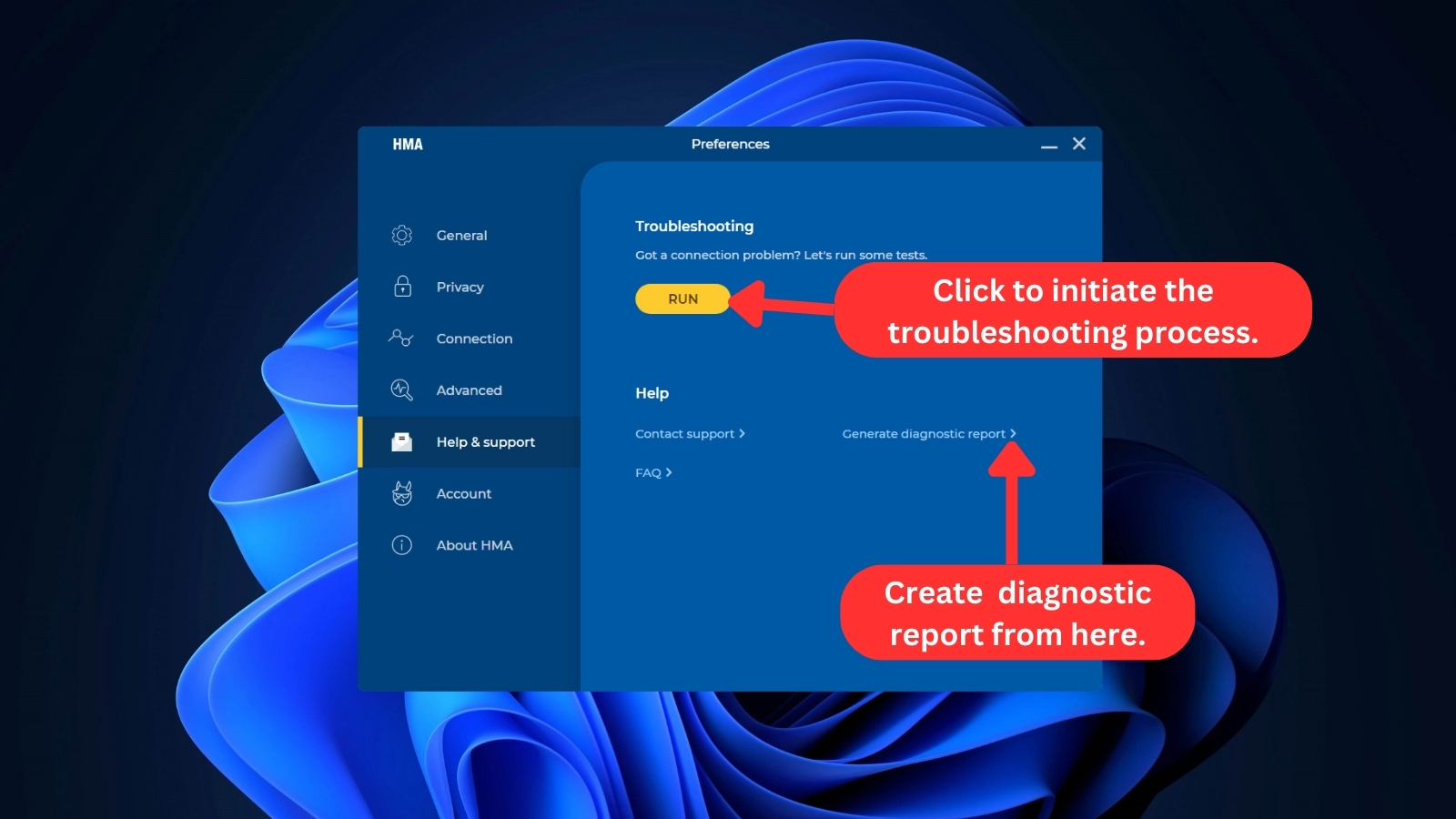
Task: Click the Advanced magnifier icon
Action: click(401, 389)
